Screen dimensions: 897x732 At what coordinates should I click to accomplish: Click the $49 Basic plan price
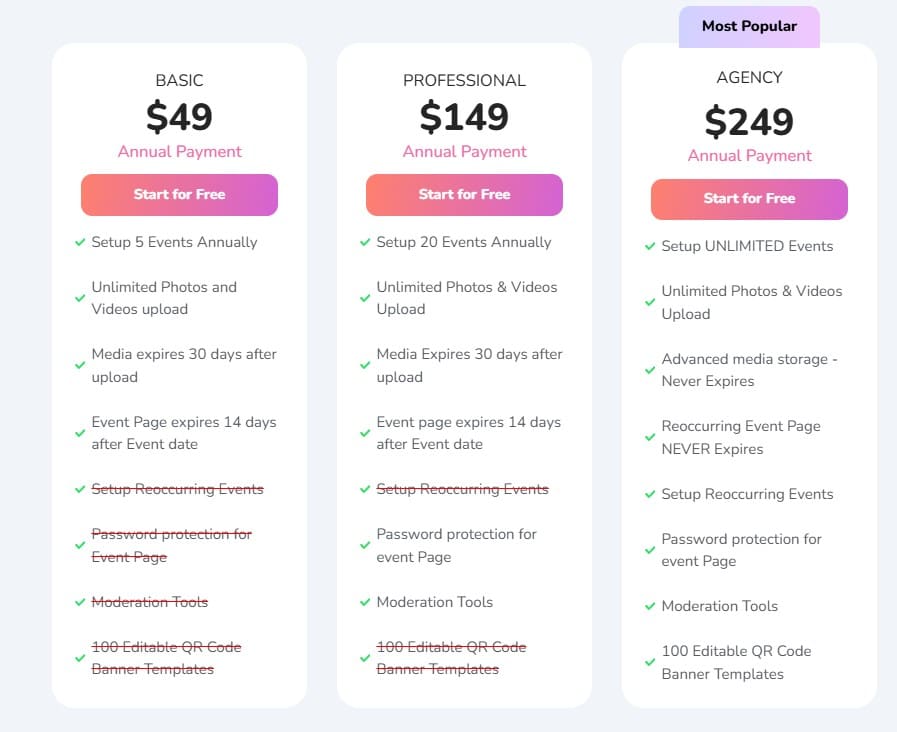point(180,117)
